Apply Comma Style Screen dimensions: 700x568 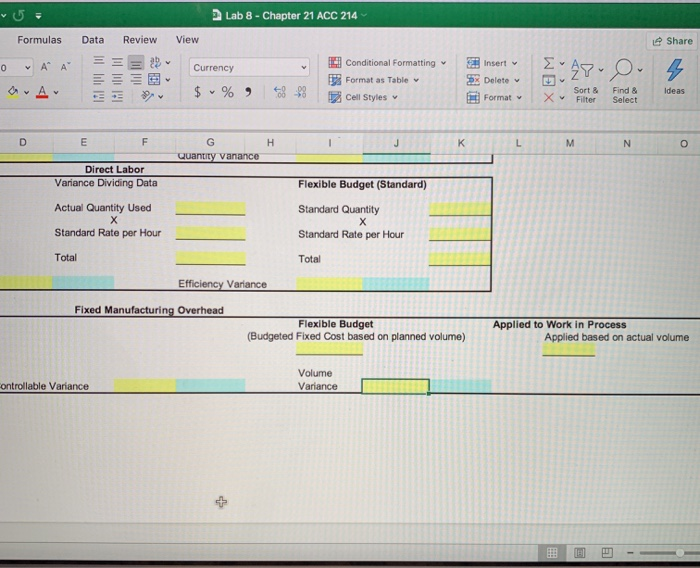(x=248, y=92)
